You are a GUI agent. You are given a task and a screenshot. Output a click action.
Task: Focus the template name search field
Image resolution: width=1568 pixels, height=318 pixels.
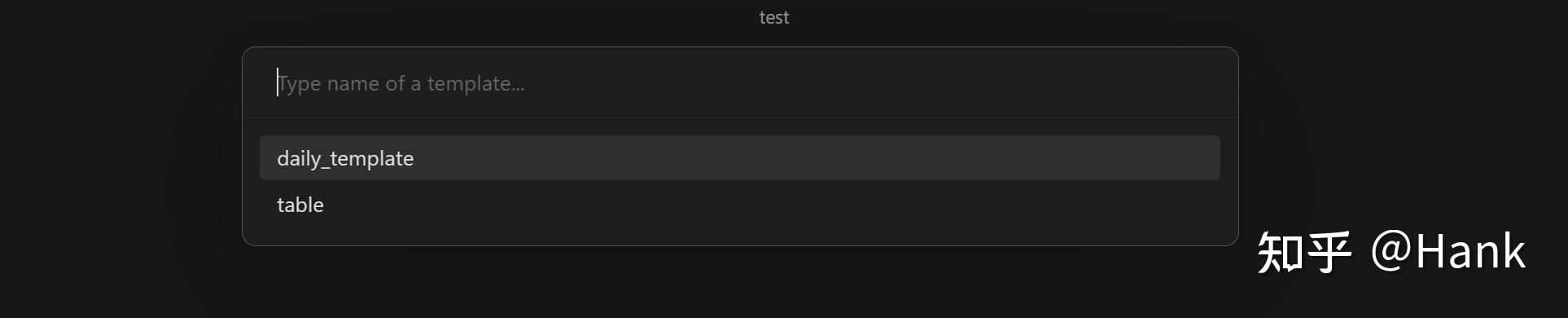(x=739, y=83)
